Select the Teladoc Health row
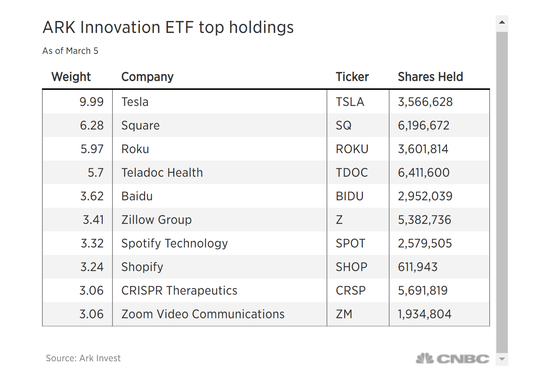 [266, 172]
